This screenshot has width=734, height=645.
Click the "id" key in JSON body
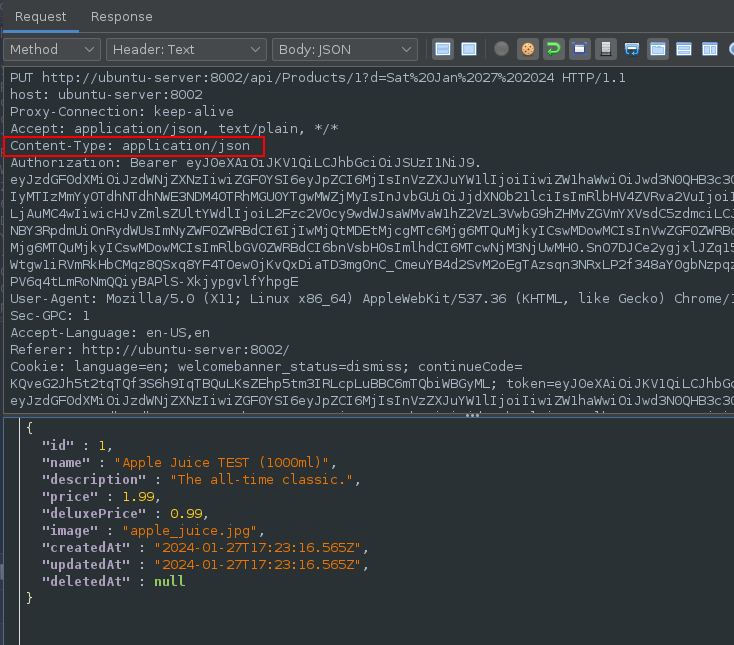(58, 445)
